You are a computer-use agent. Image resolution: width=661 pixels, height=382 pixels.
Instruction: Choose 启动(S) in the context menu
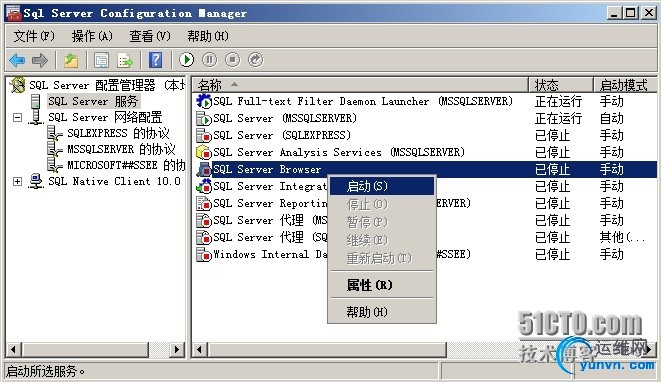pyautogui.click(x=382, y=186)
